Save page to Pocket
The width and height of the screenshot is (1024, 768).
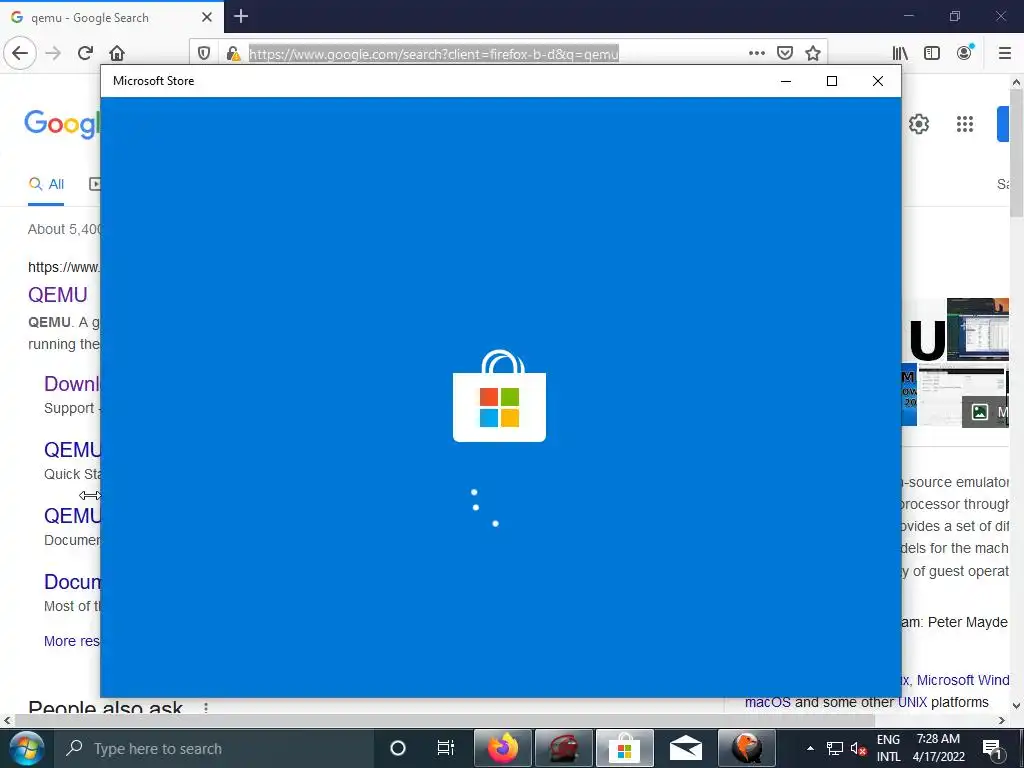click(x=785, y=54)
